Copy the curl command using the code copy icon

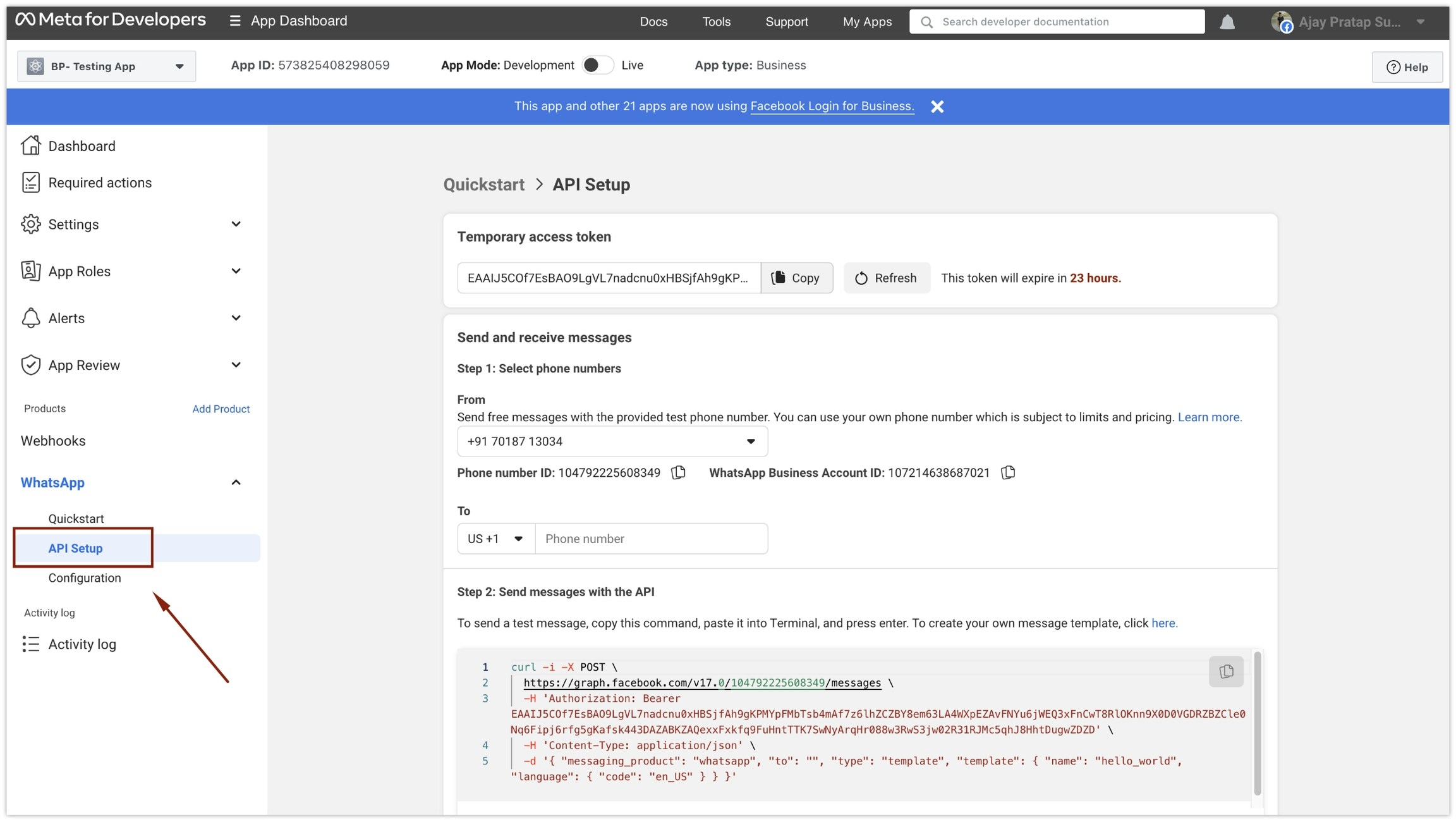pos(1225,672)
